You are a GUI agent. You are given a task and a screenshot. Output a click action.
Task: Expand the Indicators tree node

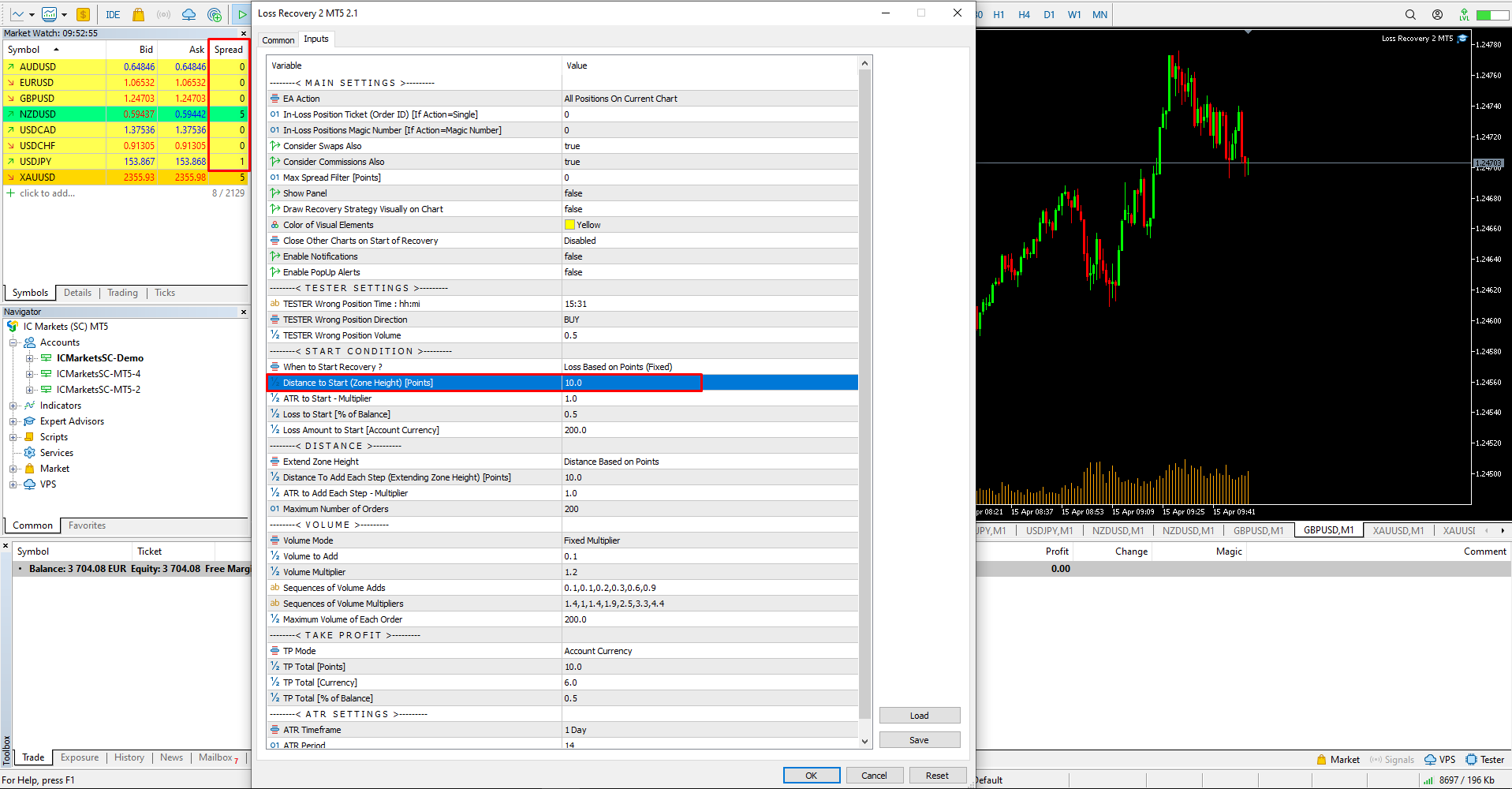pos(13,406)
